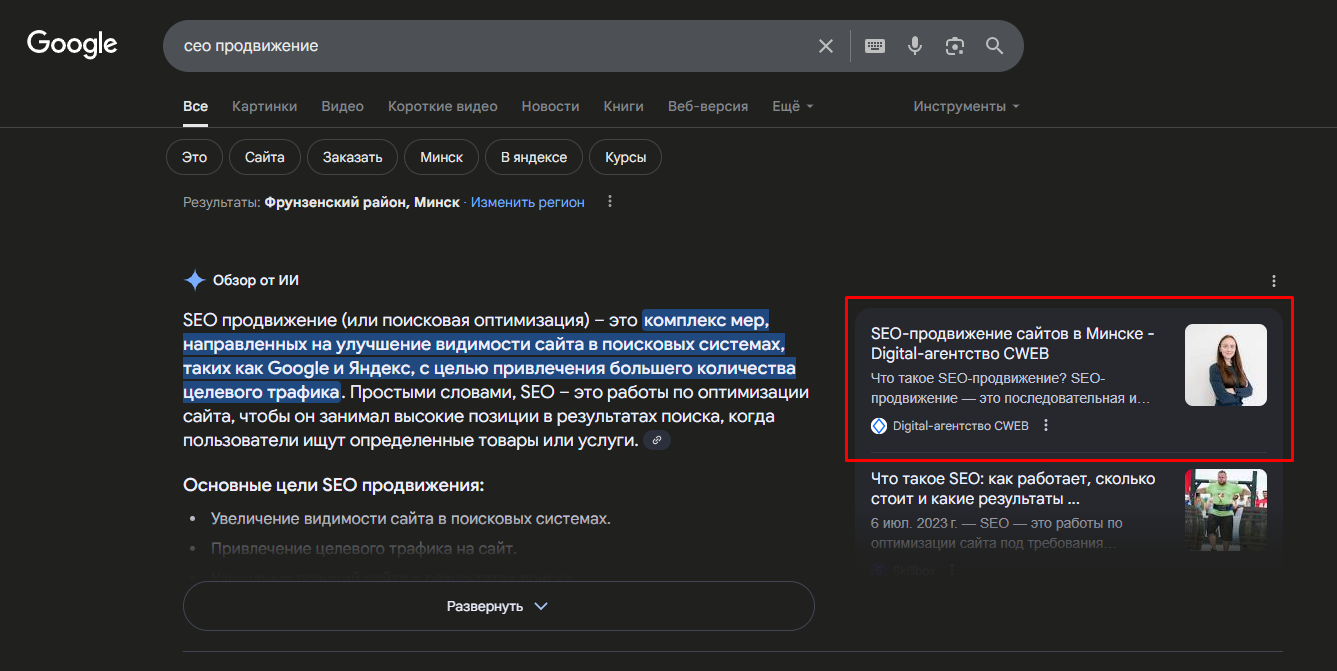This screenshot has height=671, width=1337.
Task: Apply the Заказать filter chip
Action: click(x=353, y=157)
